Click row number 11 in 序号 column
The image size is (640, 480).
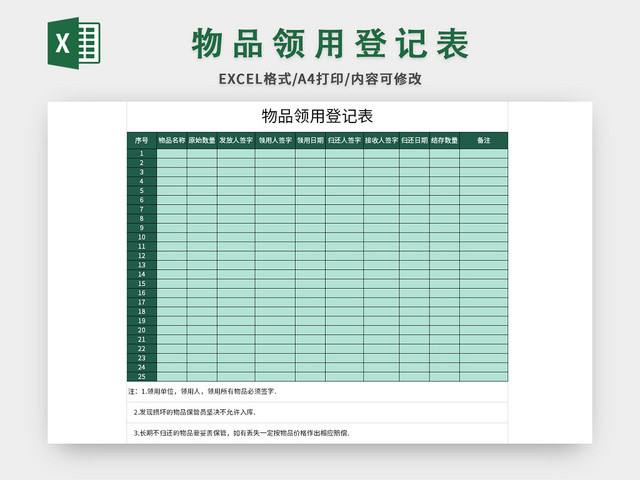point(142,247)
